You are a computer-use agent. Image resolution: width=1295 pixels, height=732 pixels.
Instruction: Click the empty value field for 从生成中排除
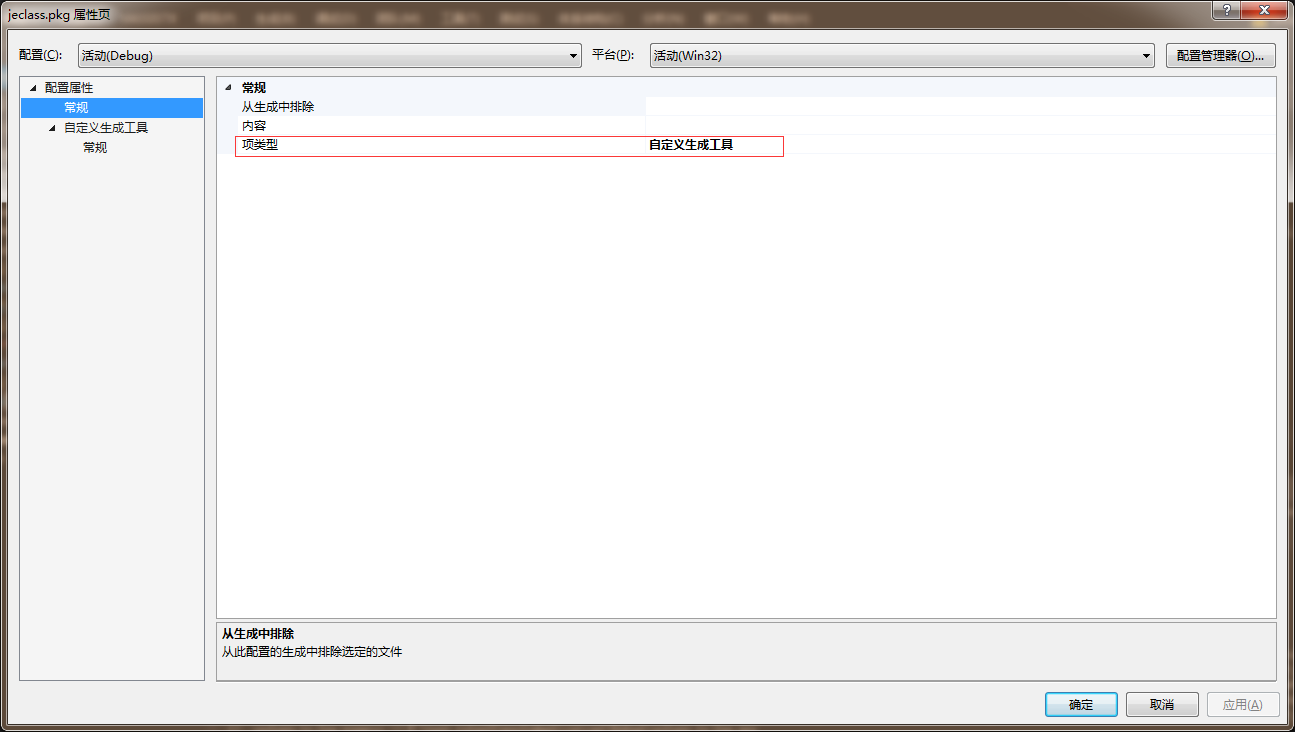tap(960, 107)
